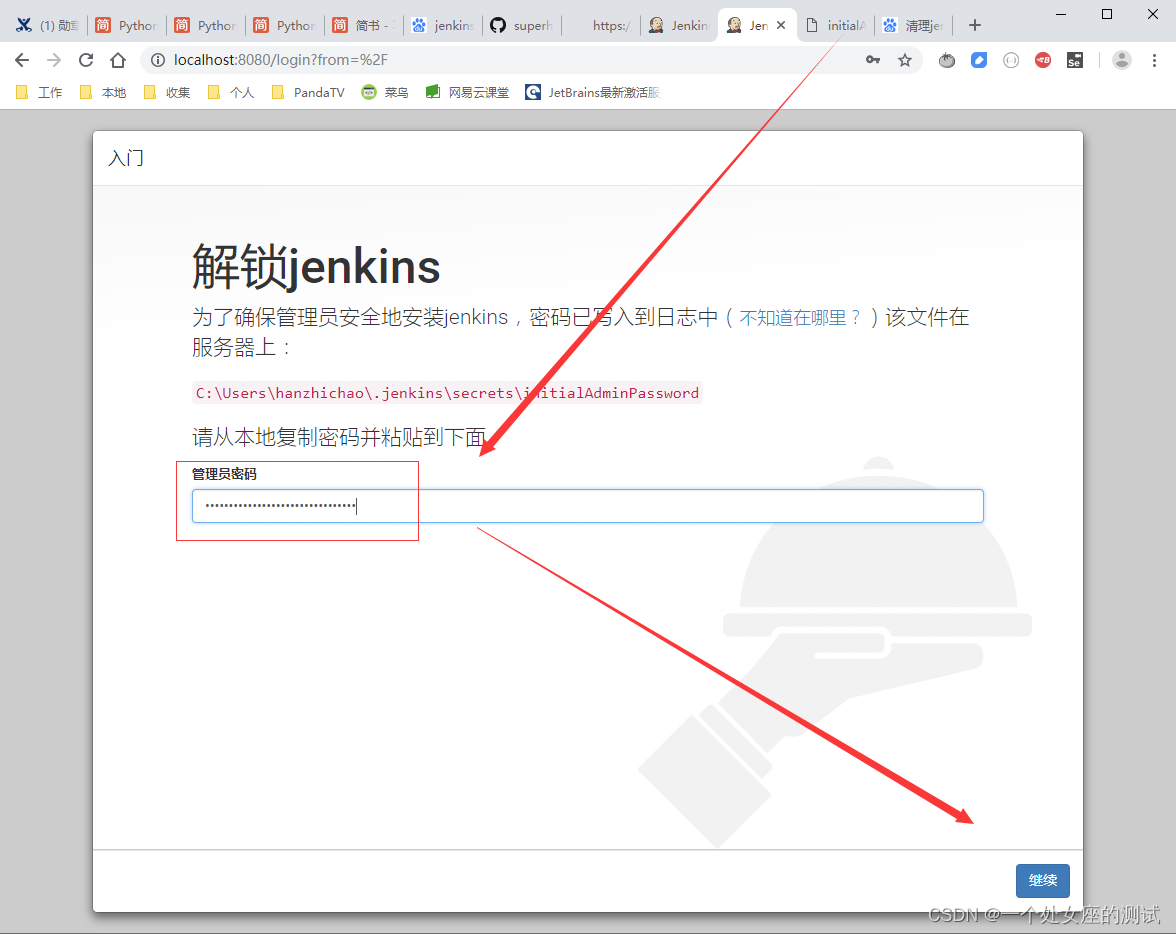Bookmark this page with star icon

(905, 60)
